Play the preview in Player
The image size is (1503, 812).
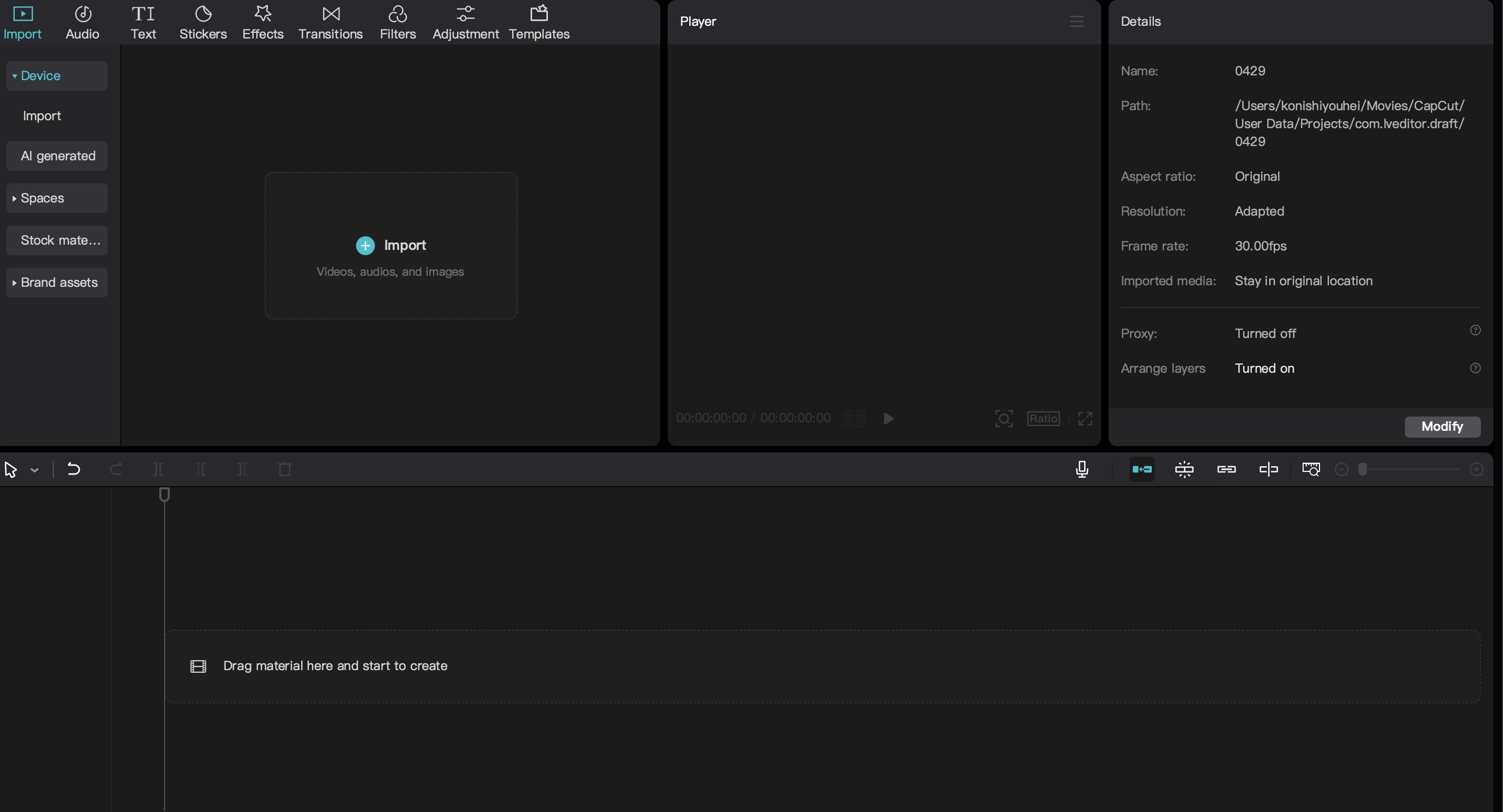888,418
